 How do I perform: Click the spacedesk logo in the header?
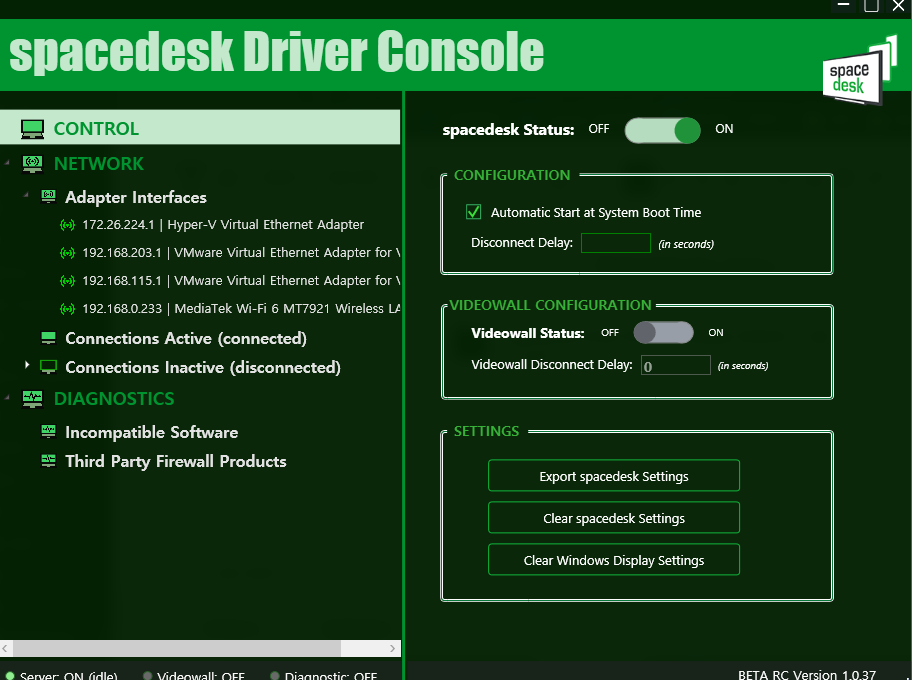[x=860, y=71]
